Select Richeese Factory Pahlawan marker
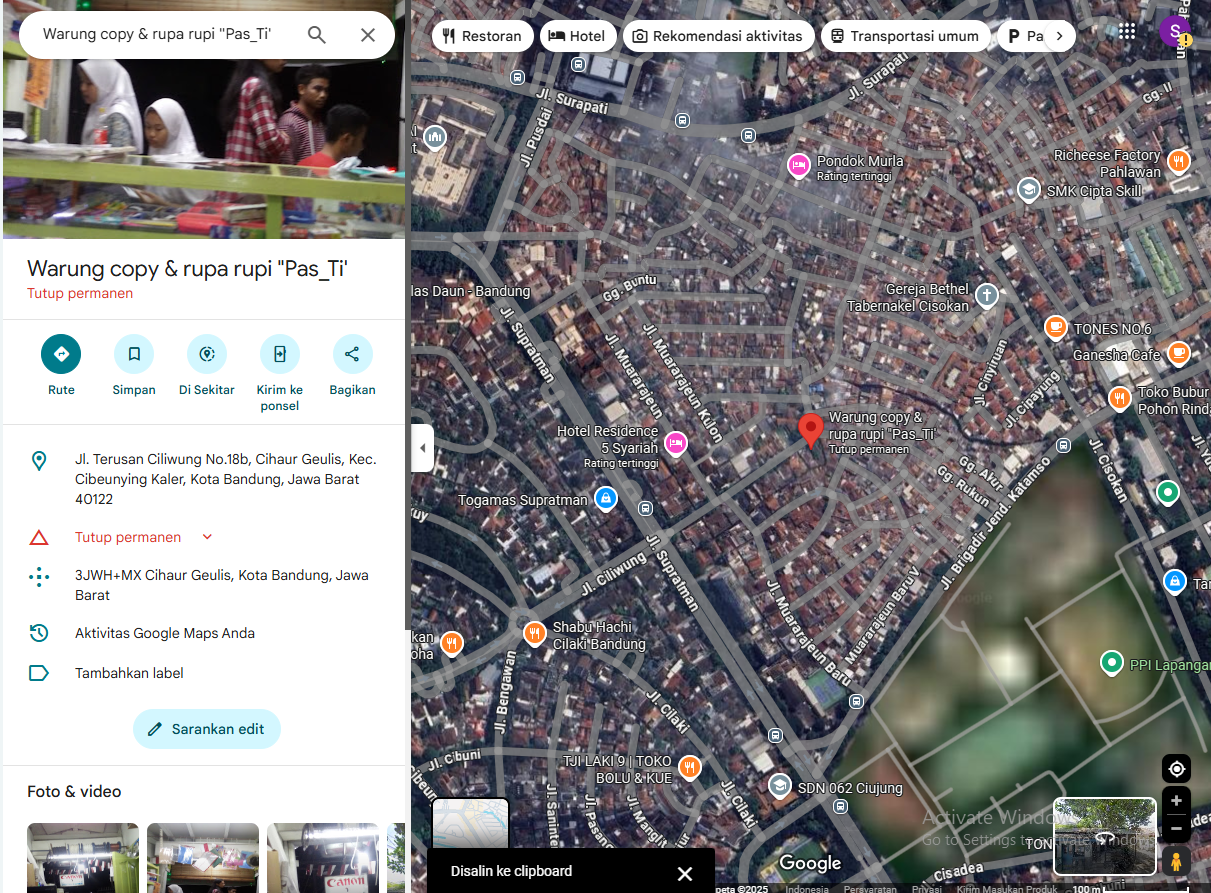Image resolution: width=1211 pixels, height=893 pixels. point(1179,161)
